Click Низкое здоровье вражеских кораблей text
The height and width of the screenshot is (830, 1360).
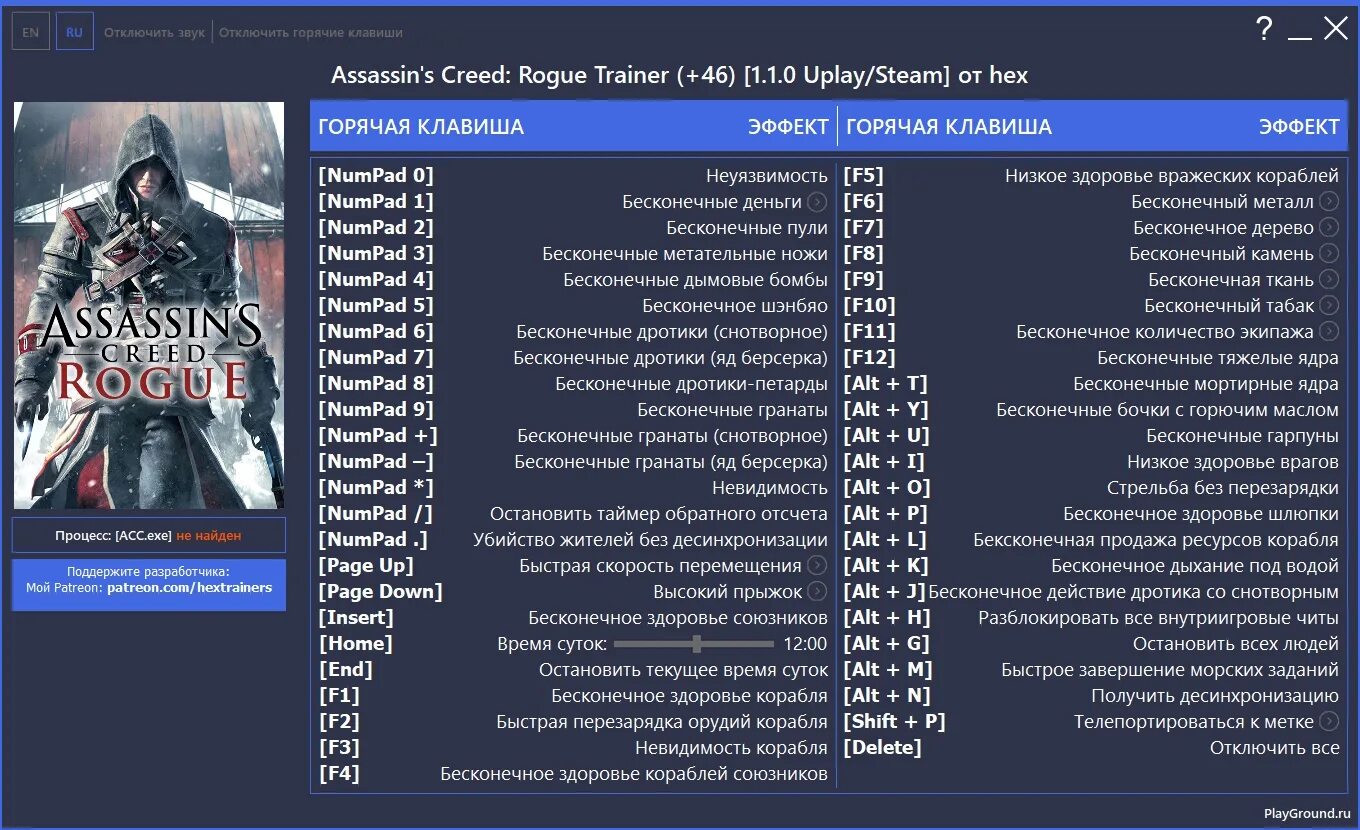point(1172,176)
